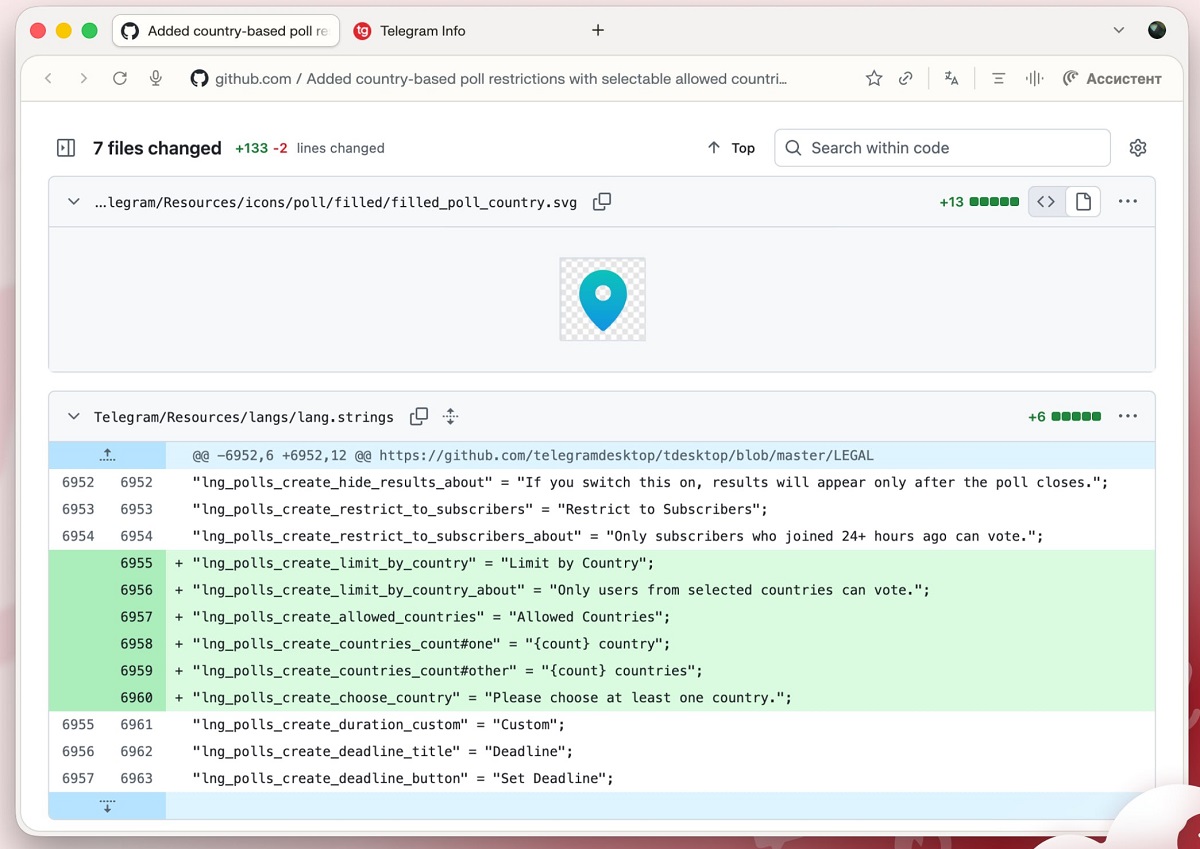The height and width of the screenshot is (849, 1200).
Task: Open a new browser tab
Action: pyautogui.click(x=598, y=30)
